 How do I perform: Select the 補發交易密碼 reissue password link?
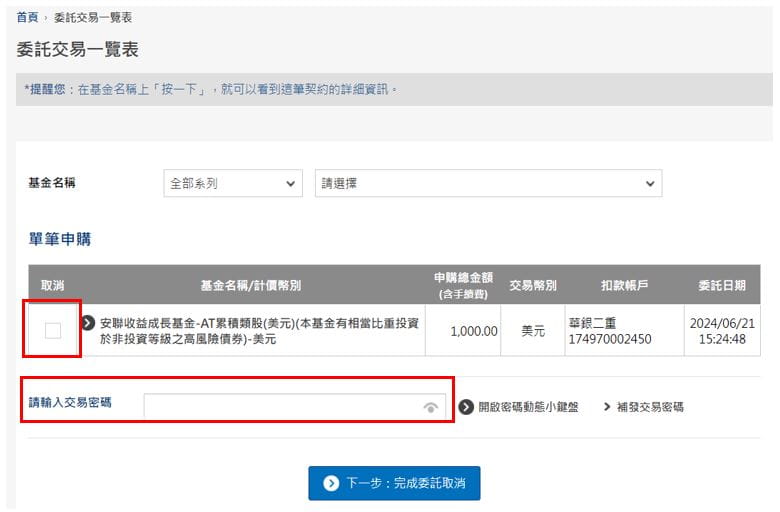(x=651, y=407)
